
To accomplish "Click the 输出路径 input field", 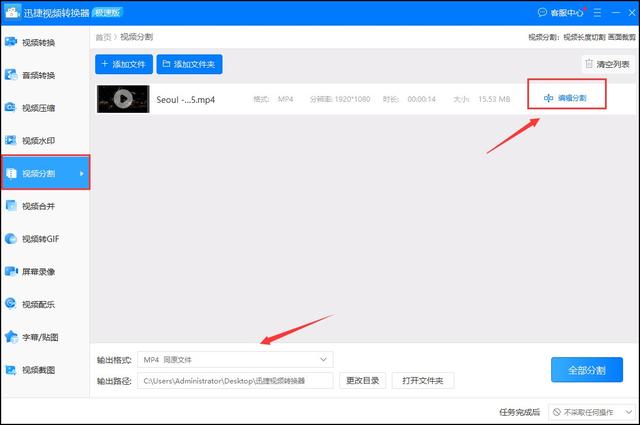I will [235, 380].
